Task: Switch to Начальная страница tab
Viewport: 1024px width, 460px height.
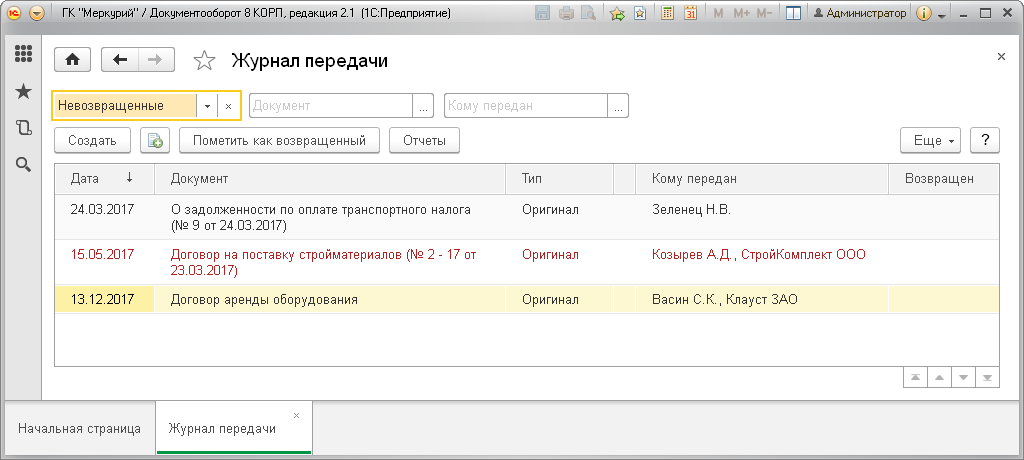Action: click(x=79, y=429)
